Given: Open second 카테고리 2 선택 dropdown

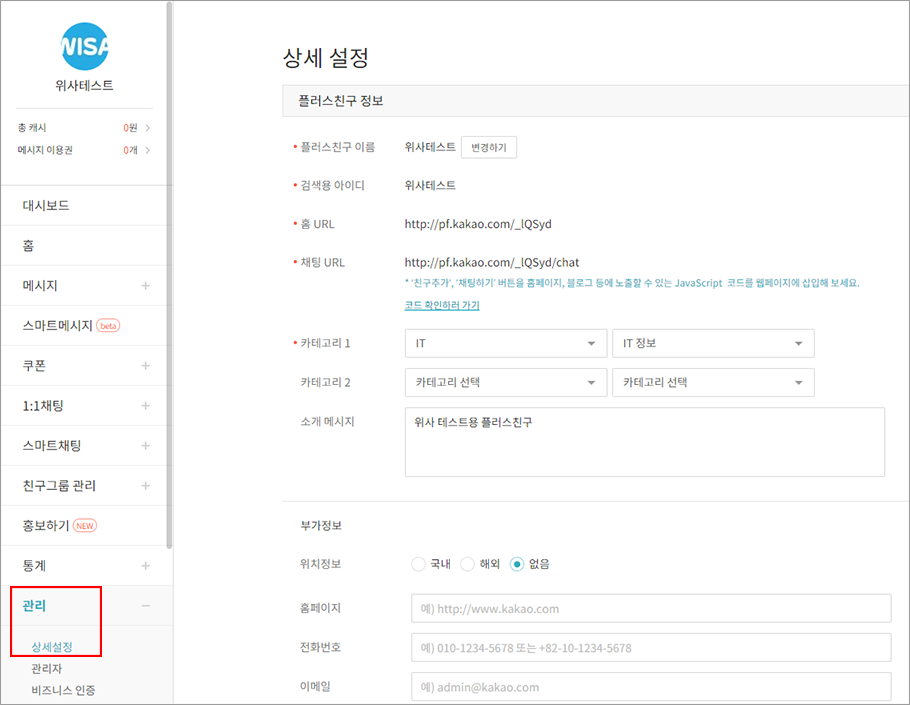Looking at the screenshot, I should click(713, 382).
